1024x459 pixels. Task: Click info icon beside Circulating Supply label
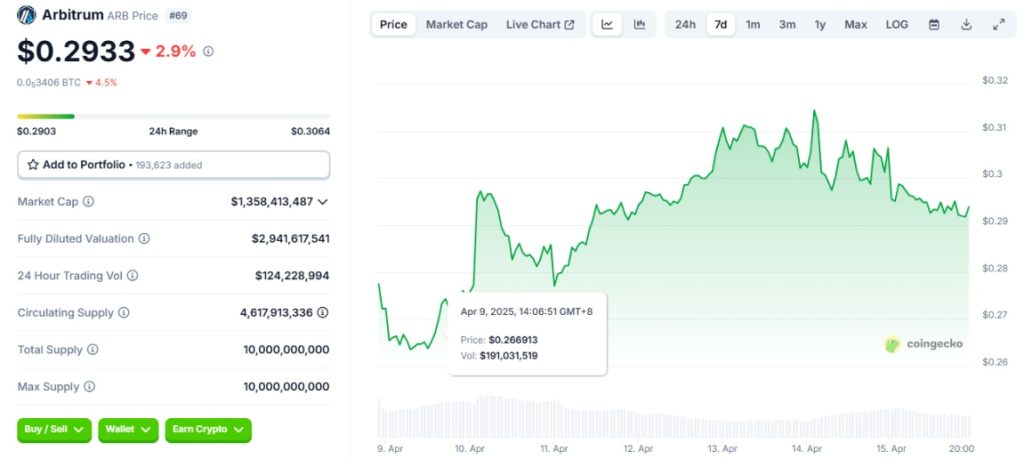pos(123,313)
